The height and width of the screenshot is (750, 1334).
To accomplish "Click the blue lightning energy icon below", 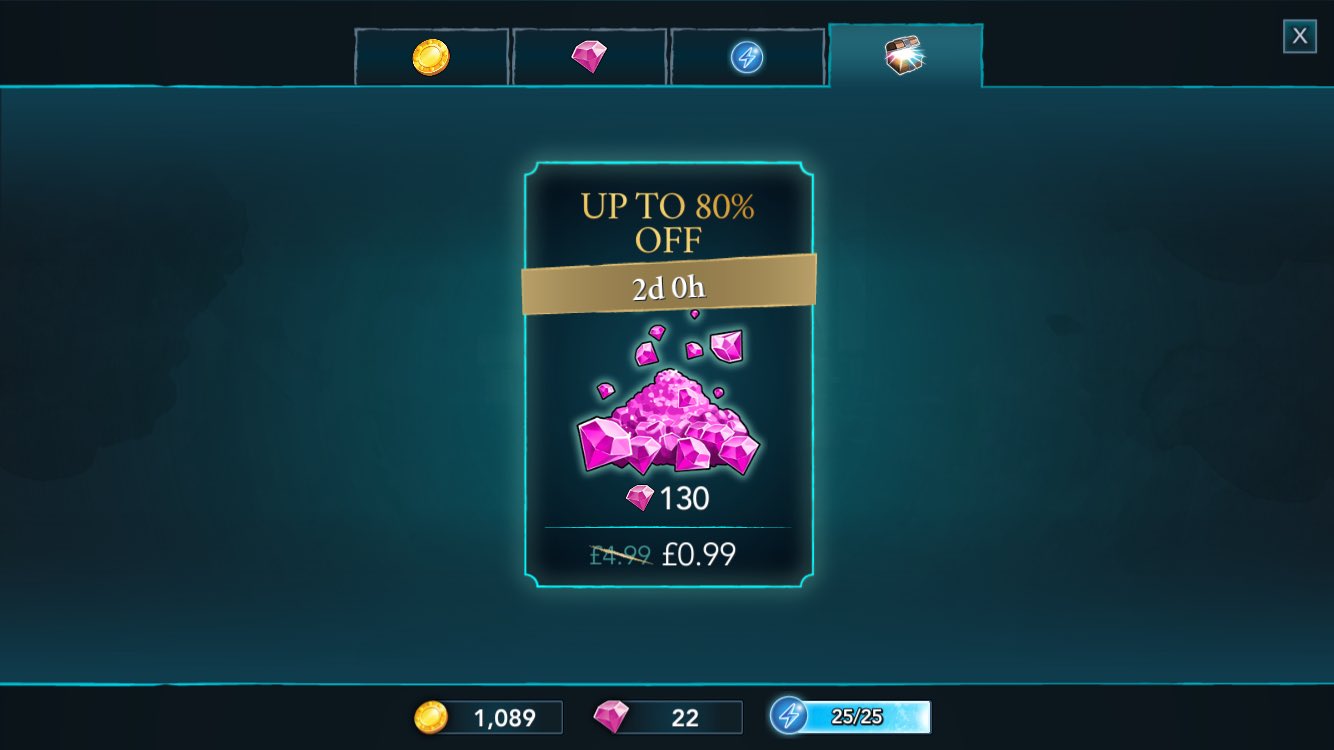I will point(789,716).
